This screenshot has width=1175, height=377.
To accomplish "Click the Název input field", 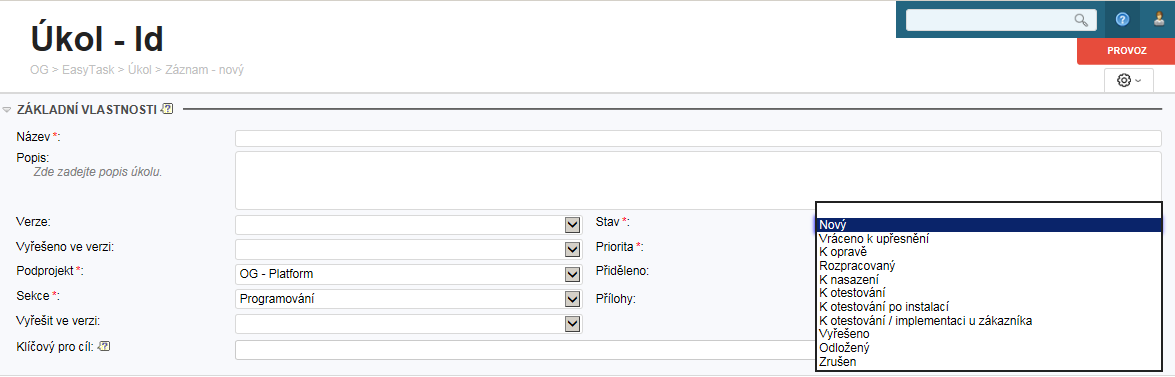I will (698, 139).
